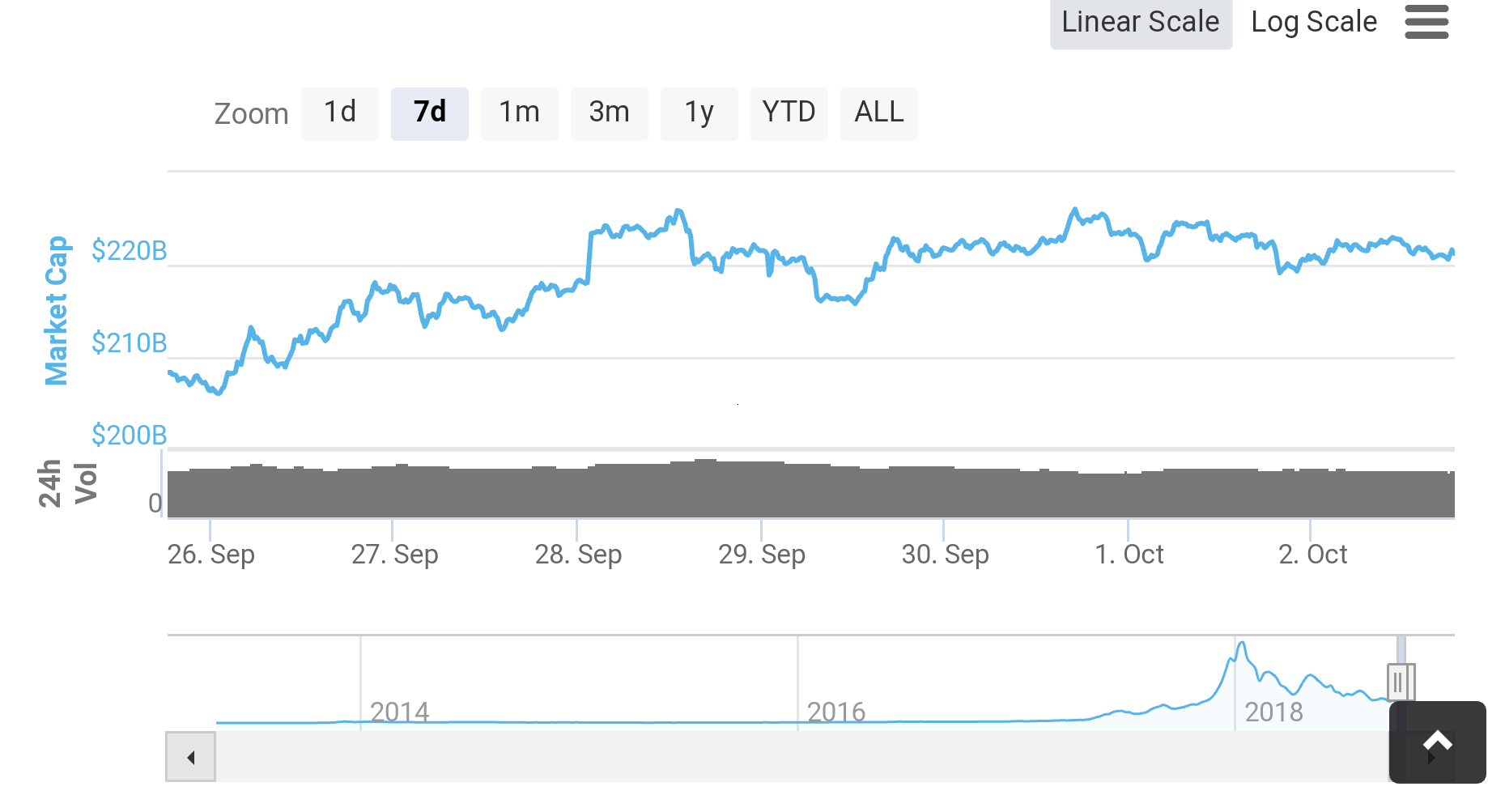Viewport: 1488px width, 812px height.
Task: Click the scroll-to-top arrow button
Action: pos(1438,742)
